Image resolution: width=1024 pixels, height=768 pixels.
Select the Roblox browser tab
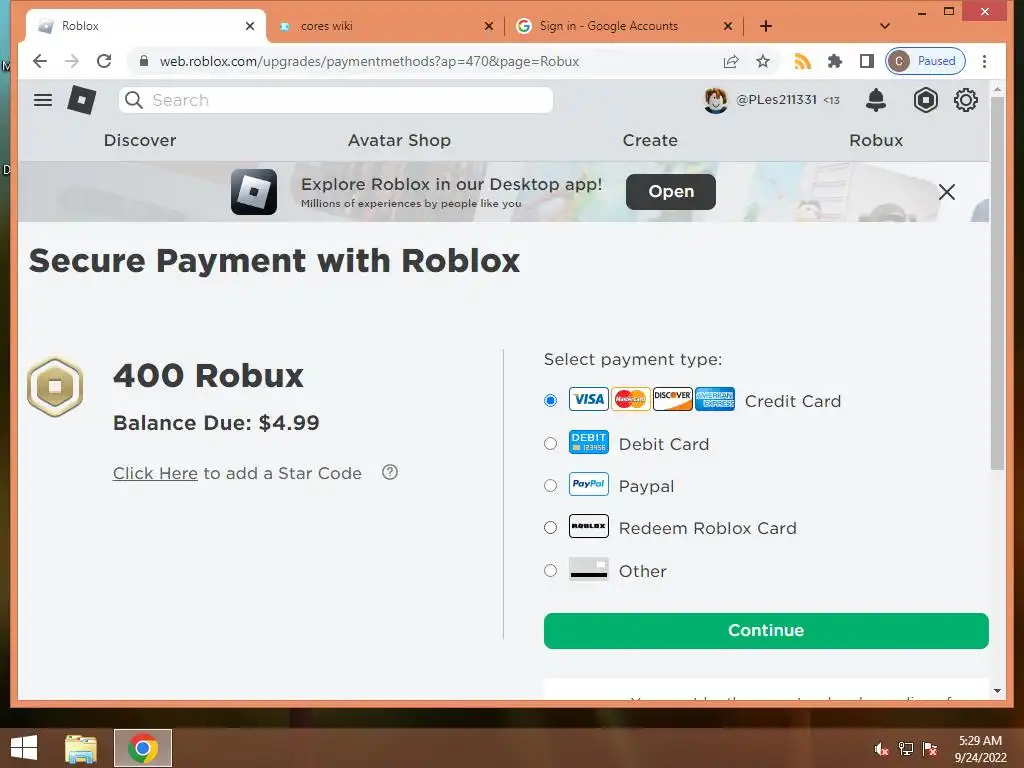146,26
